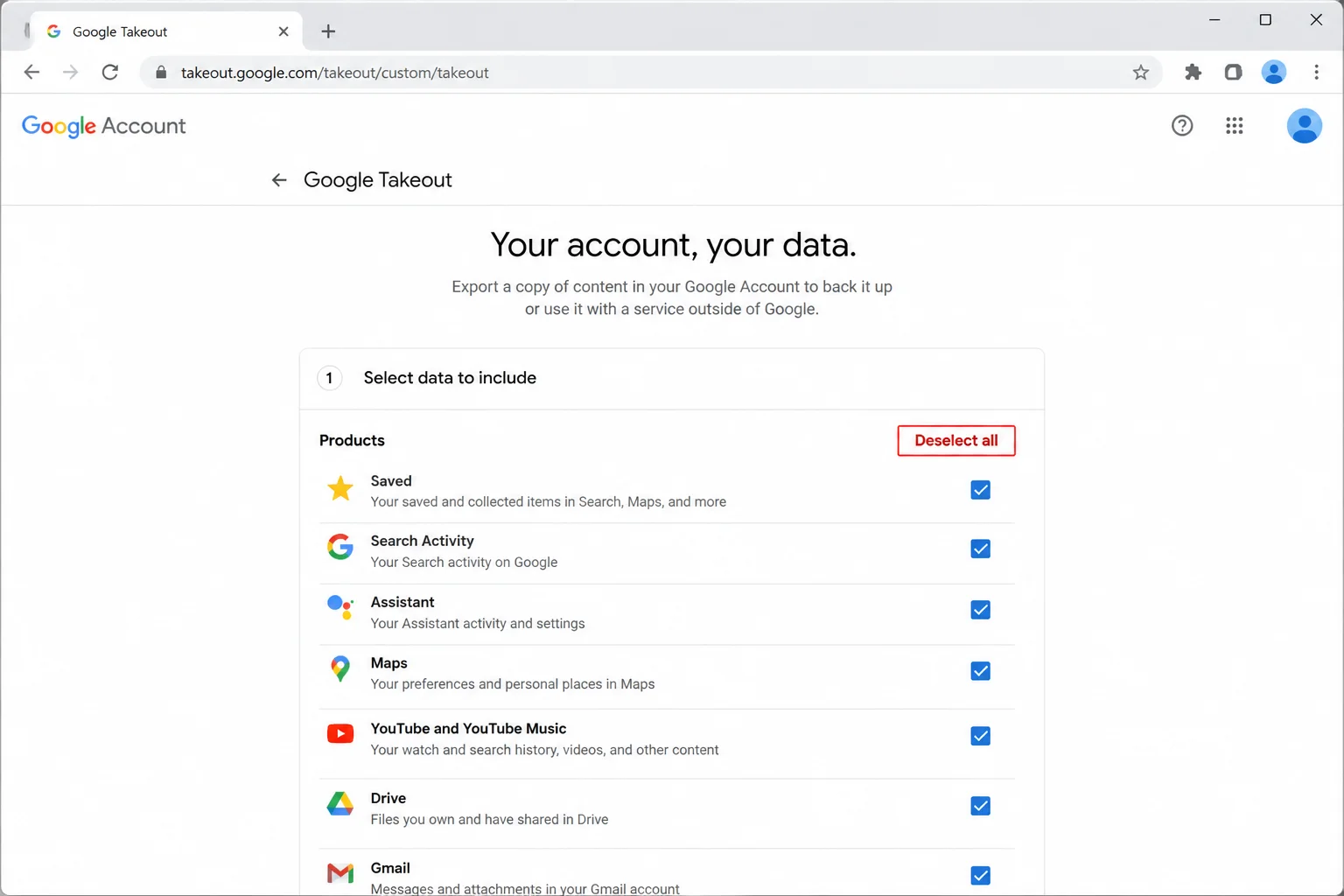
Task: Click the 'Assistant' product title
Action: [402, 602]
